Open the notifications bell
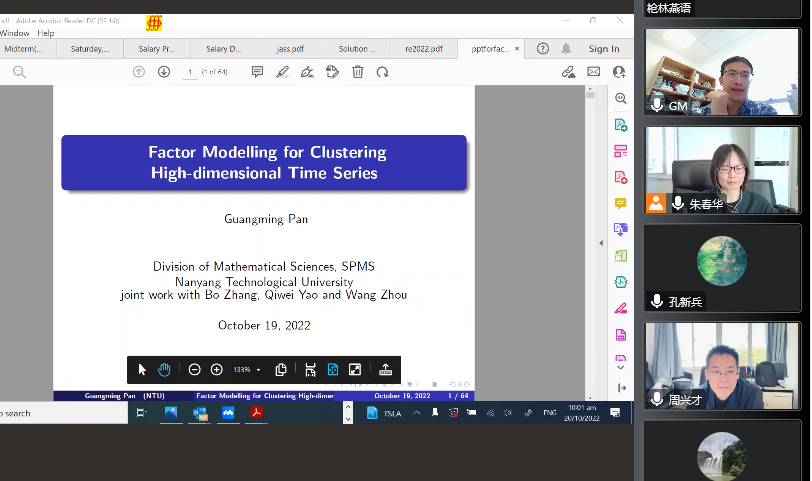This screenshot has height=481, width=812. (566, 49)
